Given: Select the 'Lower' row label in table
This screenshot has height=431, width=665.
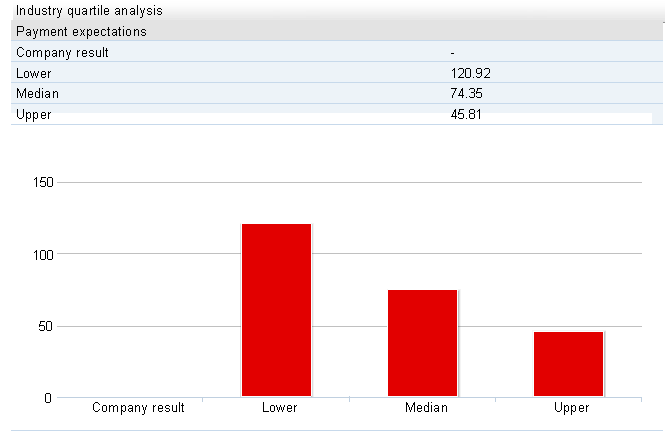Looking at the screenshot, I should pos(34,73).
